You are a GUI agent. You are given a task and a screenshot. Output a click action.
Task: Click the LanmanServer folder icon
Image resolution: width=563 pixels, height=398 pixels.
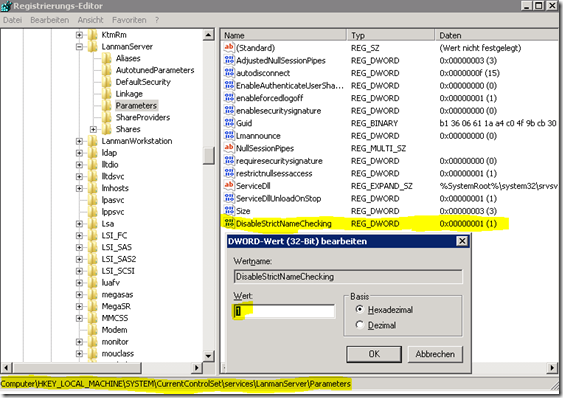click(x=93, y=47)
